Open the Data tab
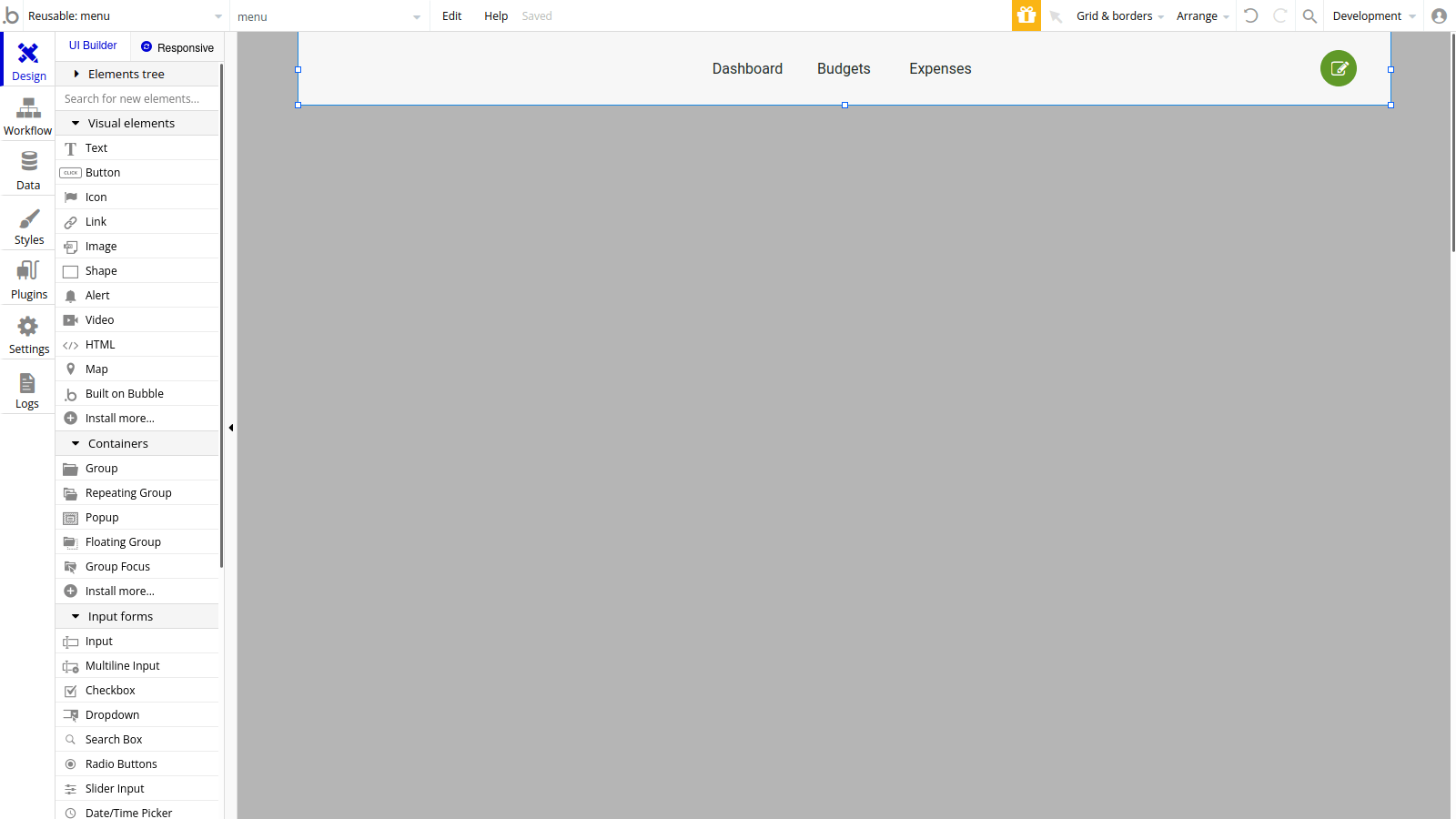This screenshot has height=819, width=1456. [x=28, y=170]
